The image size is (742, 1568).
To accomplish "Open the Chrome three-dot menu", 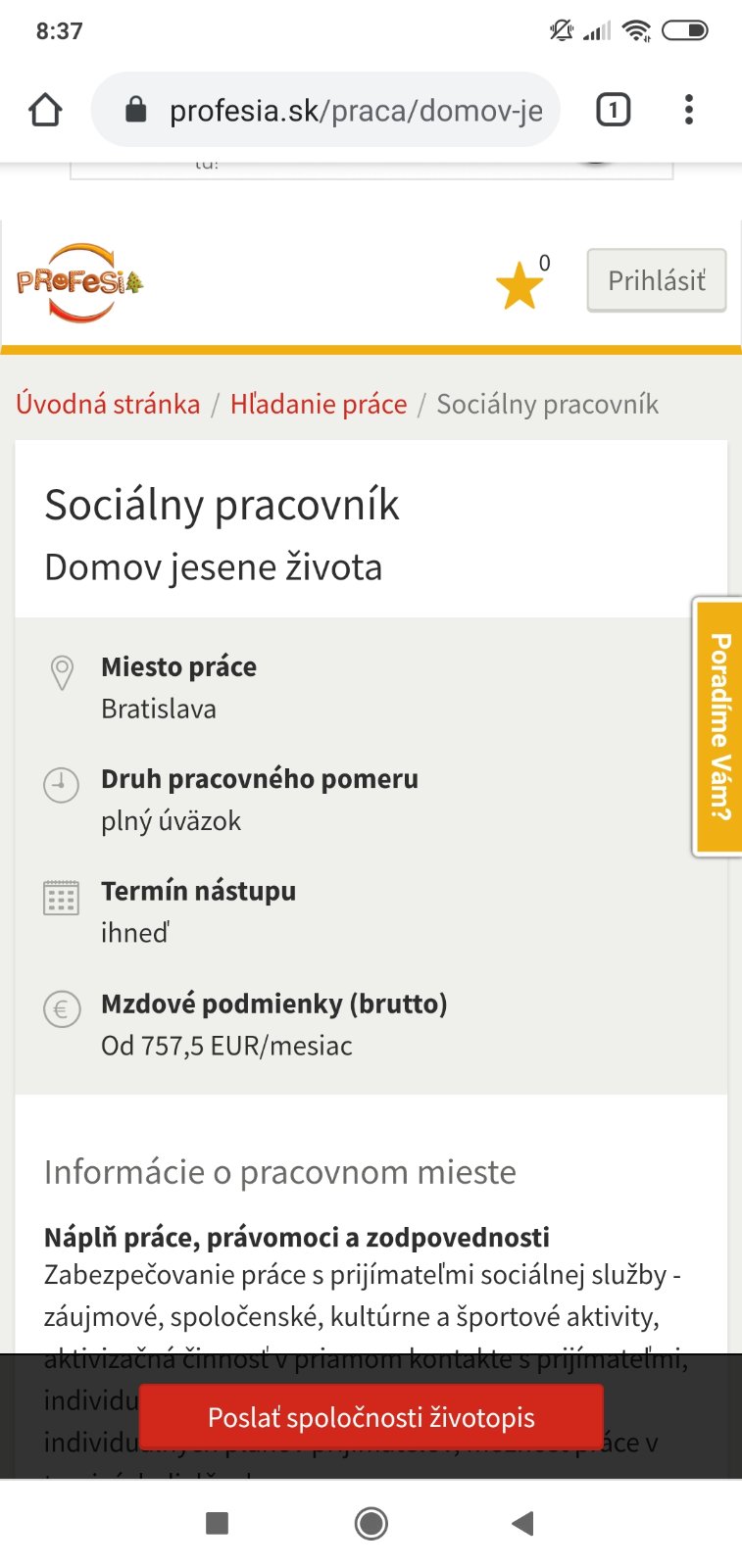I will (689, 110).
